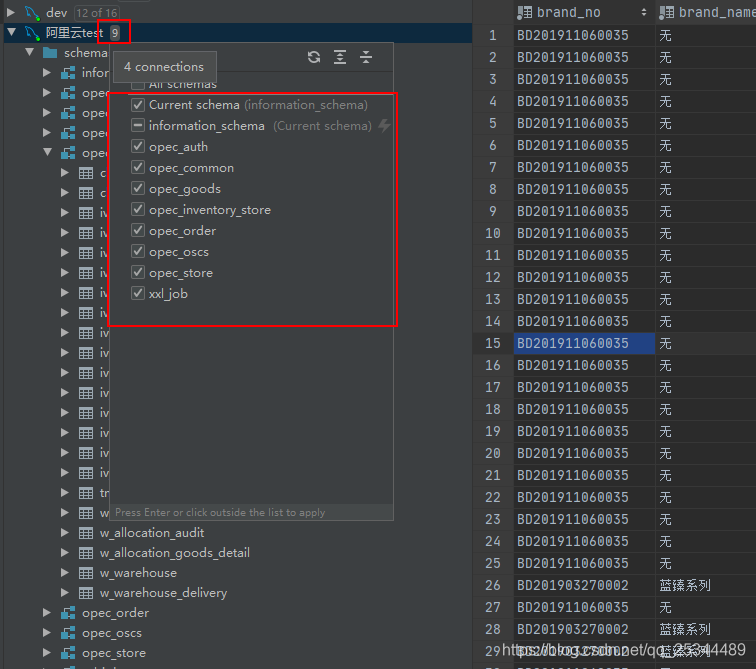Click row number 15 in results grid
The height and width of the screenshot is (669, 756).
(x=493, y=344)
